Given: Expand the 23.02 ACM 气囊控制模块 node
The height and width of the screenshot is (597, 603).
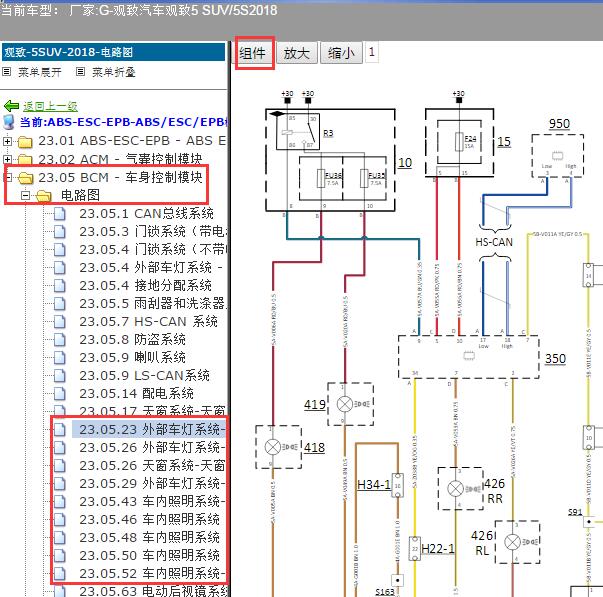Looking at the screenshot, I should coord(7,159).
